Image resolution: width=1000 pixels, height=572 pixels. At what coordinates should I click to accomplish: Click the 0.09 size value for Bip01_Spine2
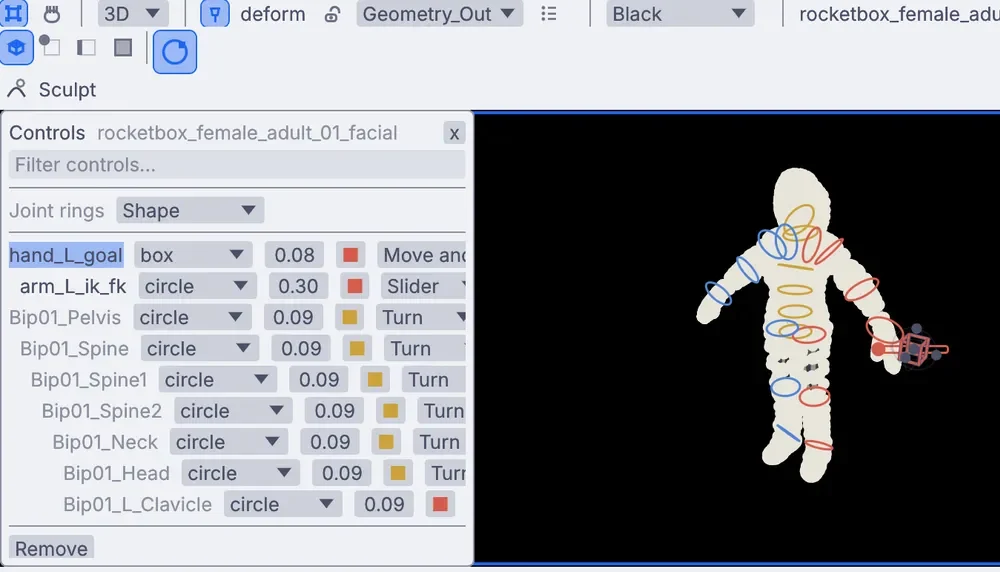tap(334, 411)
